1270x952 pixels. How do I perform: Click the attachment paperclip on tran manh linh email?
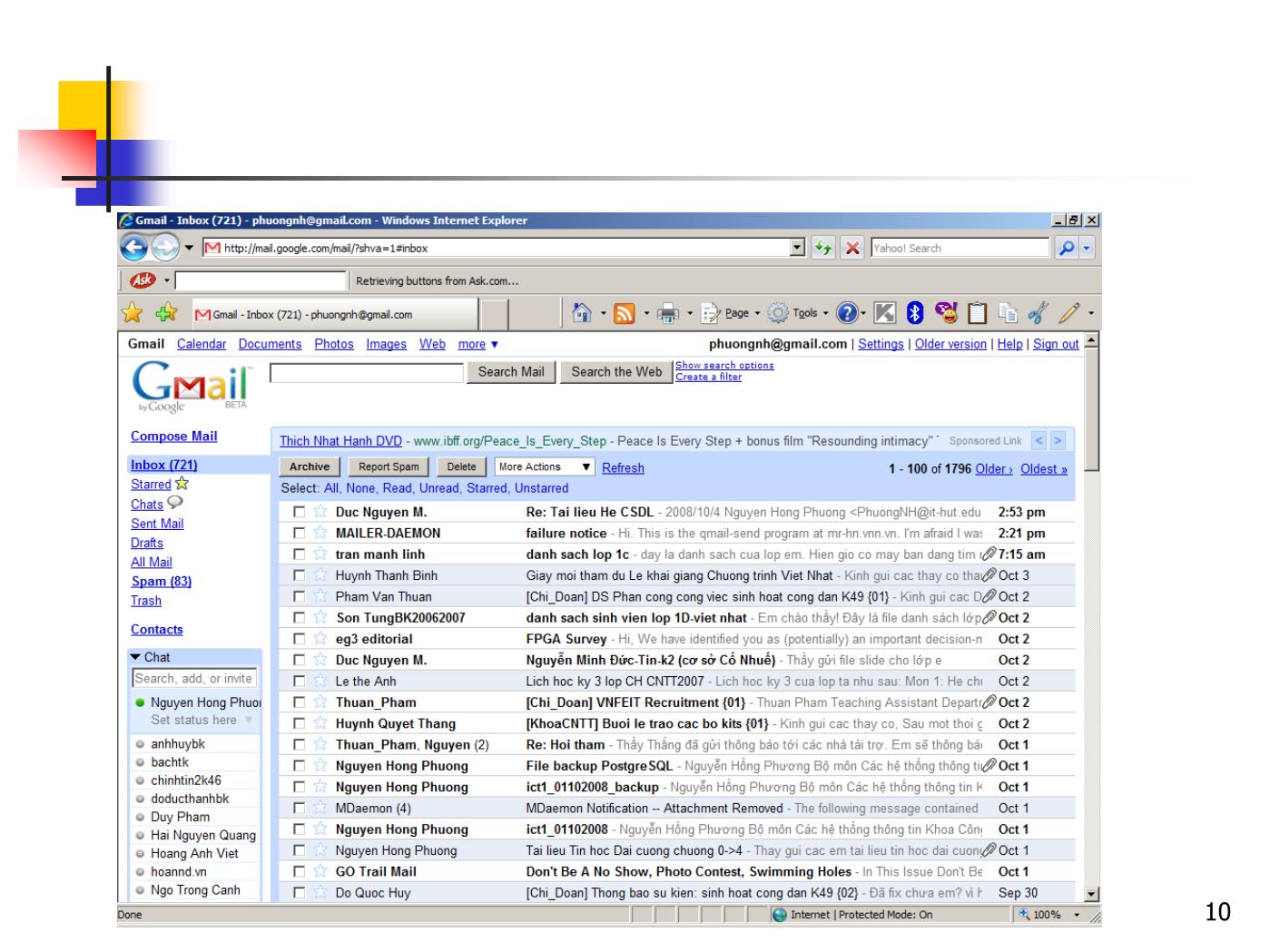pyautogui.click(x=989, y=555)
